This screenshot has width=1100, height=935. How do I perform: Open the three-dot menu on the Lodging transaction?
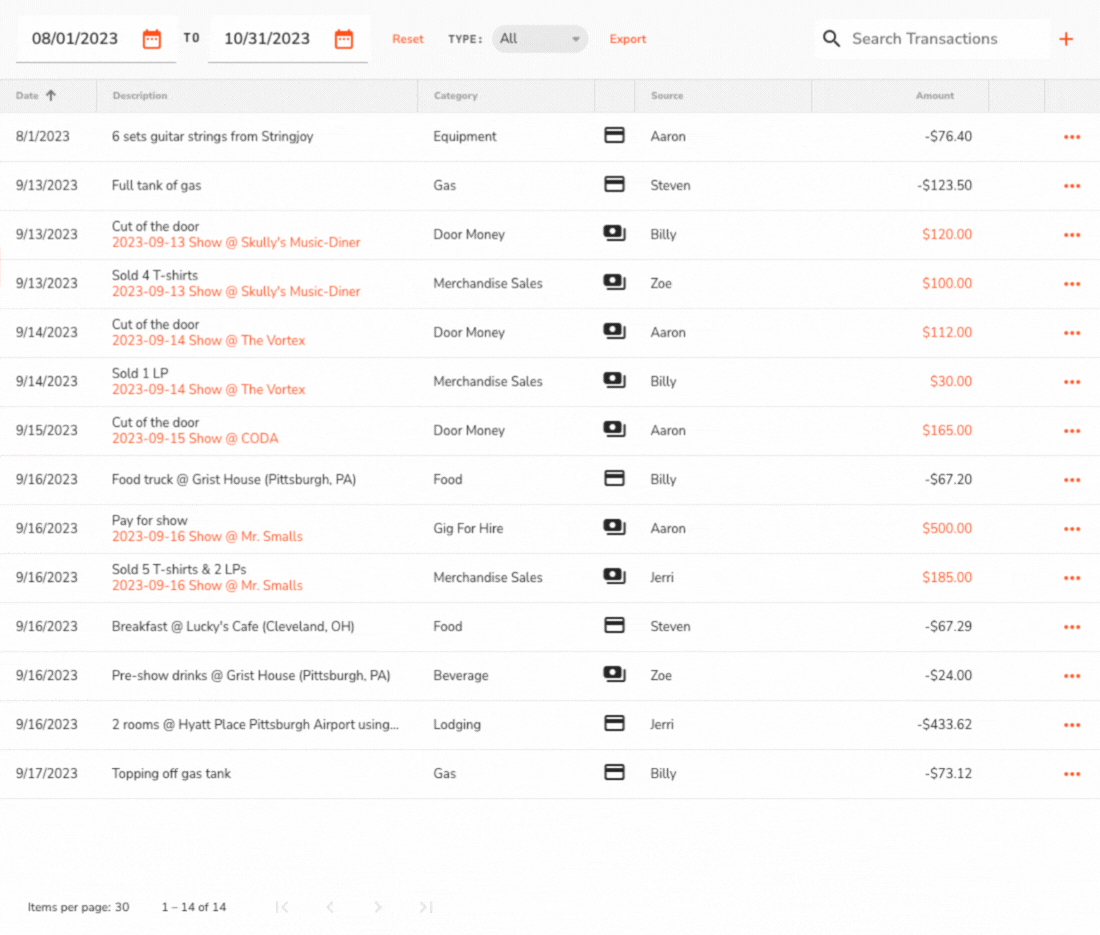tap(1072, 724)
